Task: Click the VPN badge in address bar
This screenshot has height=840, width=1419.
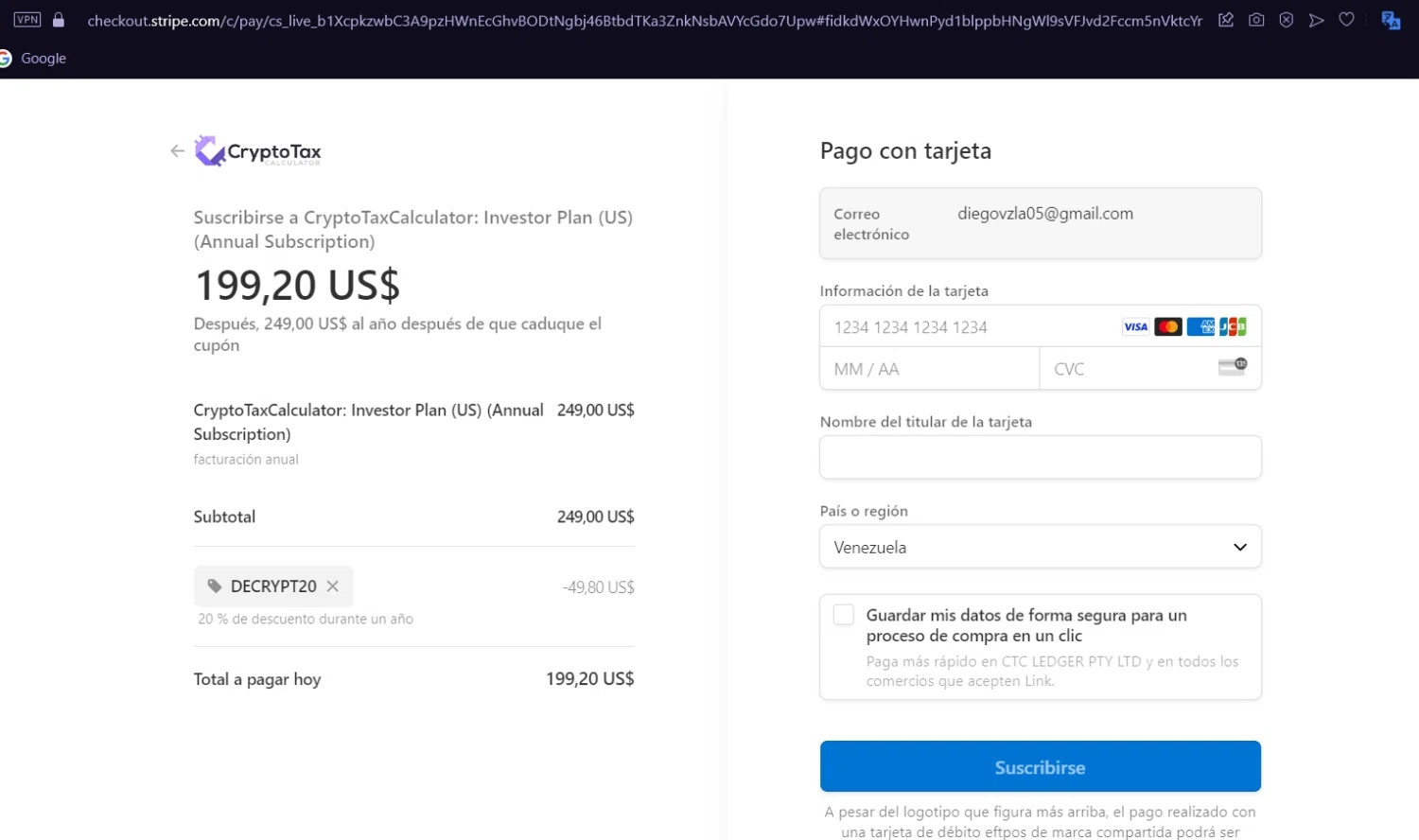Action: 27,19
